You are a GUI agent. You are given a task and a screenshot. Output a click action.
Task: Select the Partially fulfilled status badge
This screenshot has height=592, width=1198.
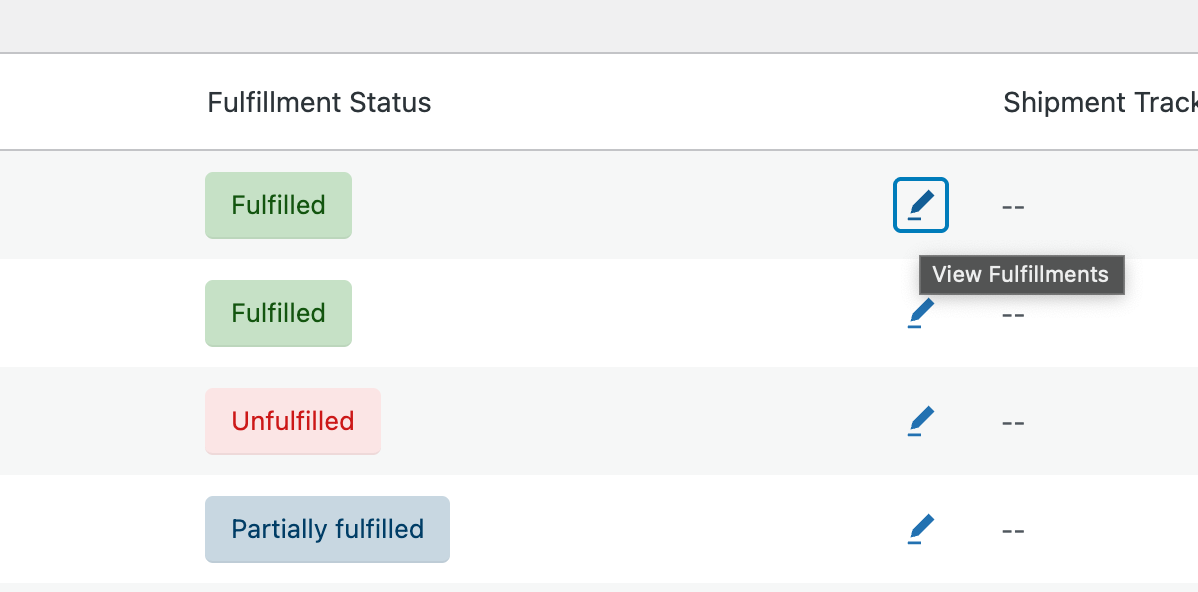tap(327, 529)
